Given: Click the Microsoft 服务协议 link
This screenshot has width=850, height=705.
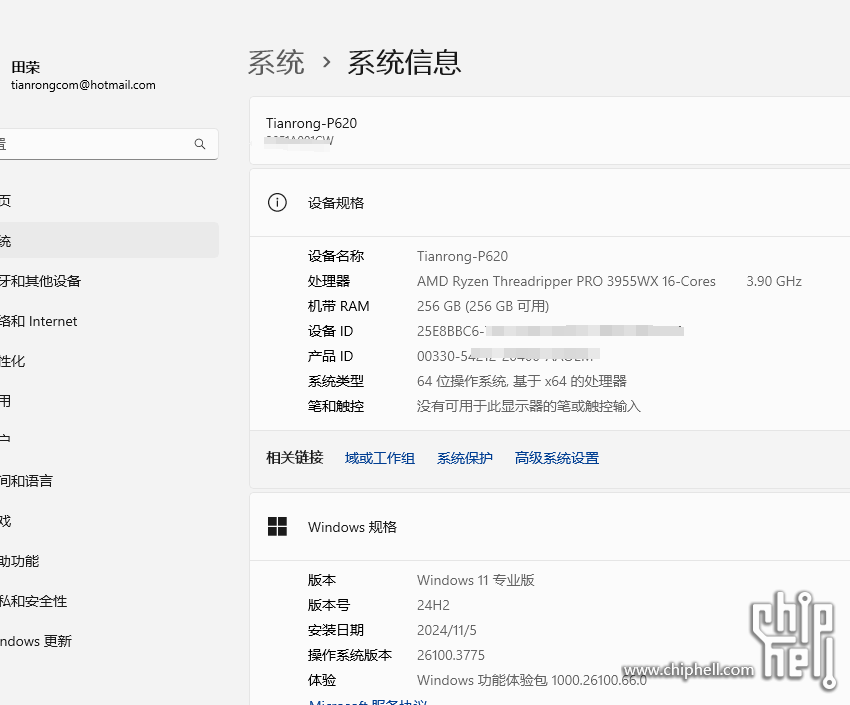Looking at the screenshot, I should click(x=368, y=702).
